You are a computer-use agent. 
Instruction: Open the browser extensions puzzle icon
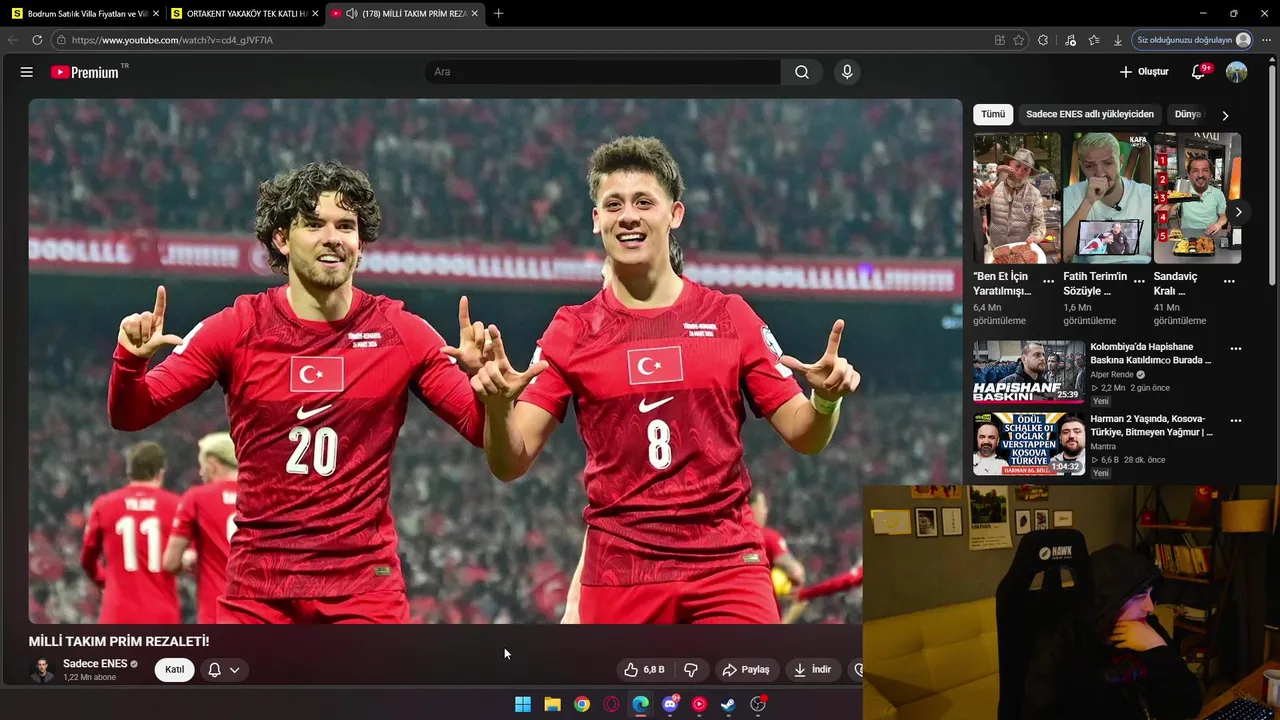pos(1043,40)
